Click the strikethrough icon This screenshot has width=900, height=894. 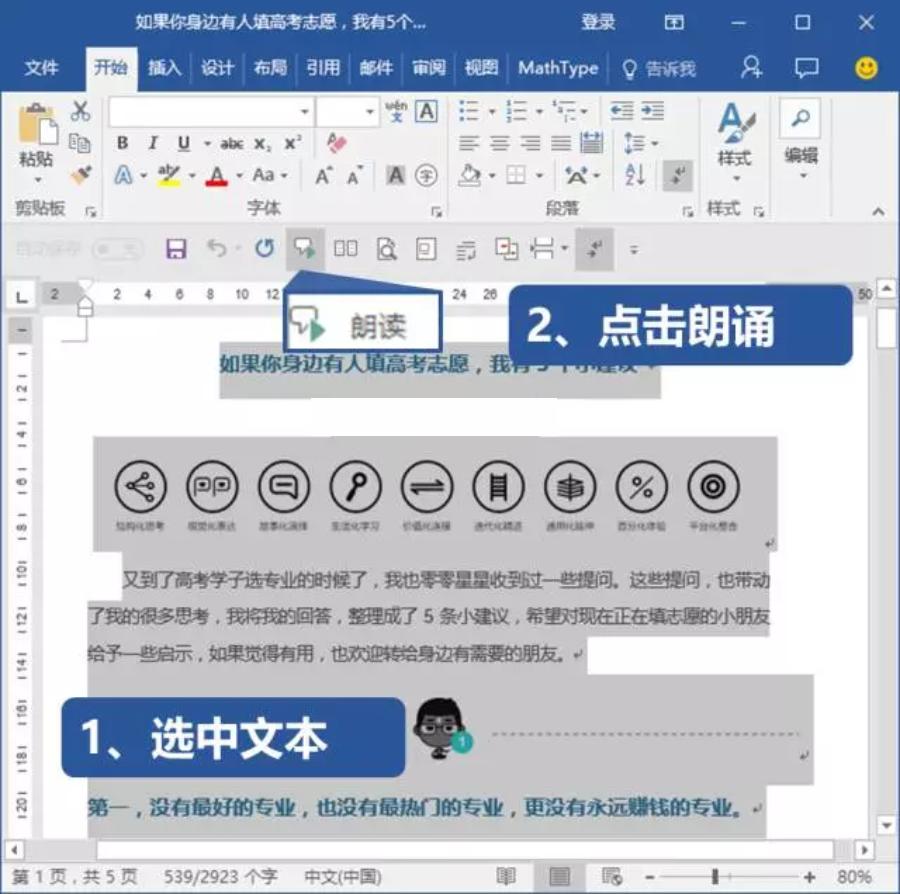pos(231,142)
